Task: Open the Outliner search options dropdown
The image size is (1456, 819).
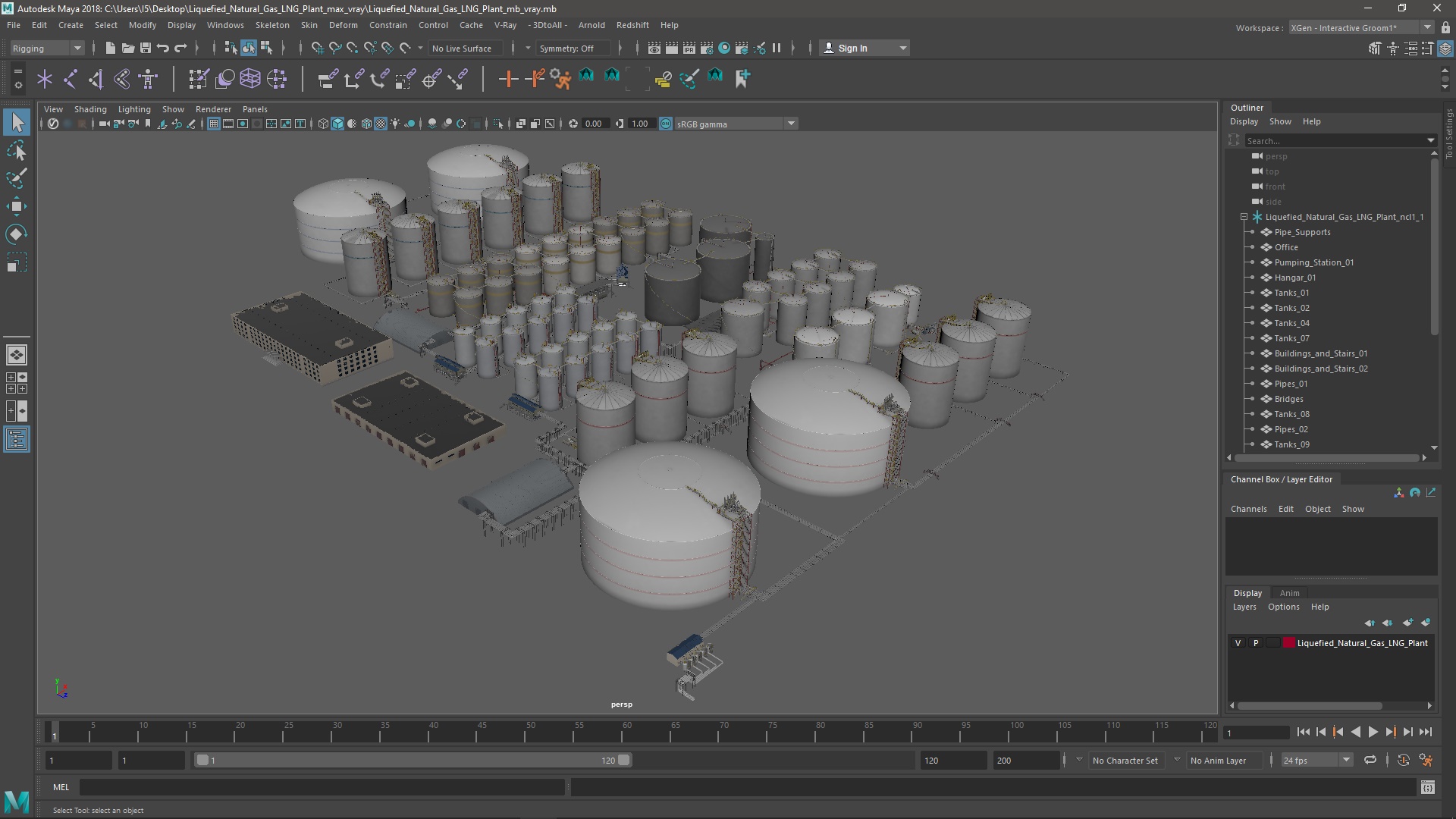Action: pos(1430,140)
